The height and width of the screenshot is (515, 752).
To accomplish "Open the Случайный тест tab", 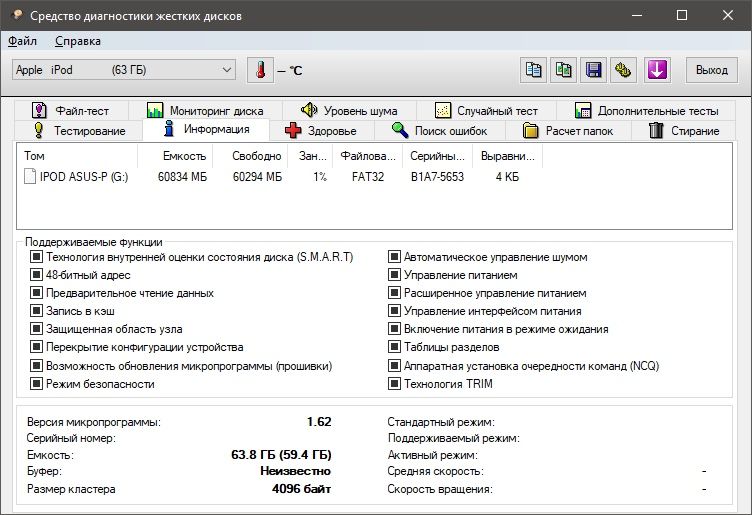I will (486, 111).
